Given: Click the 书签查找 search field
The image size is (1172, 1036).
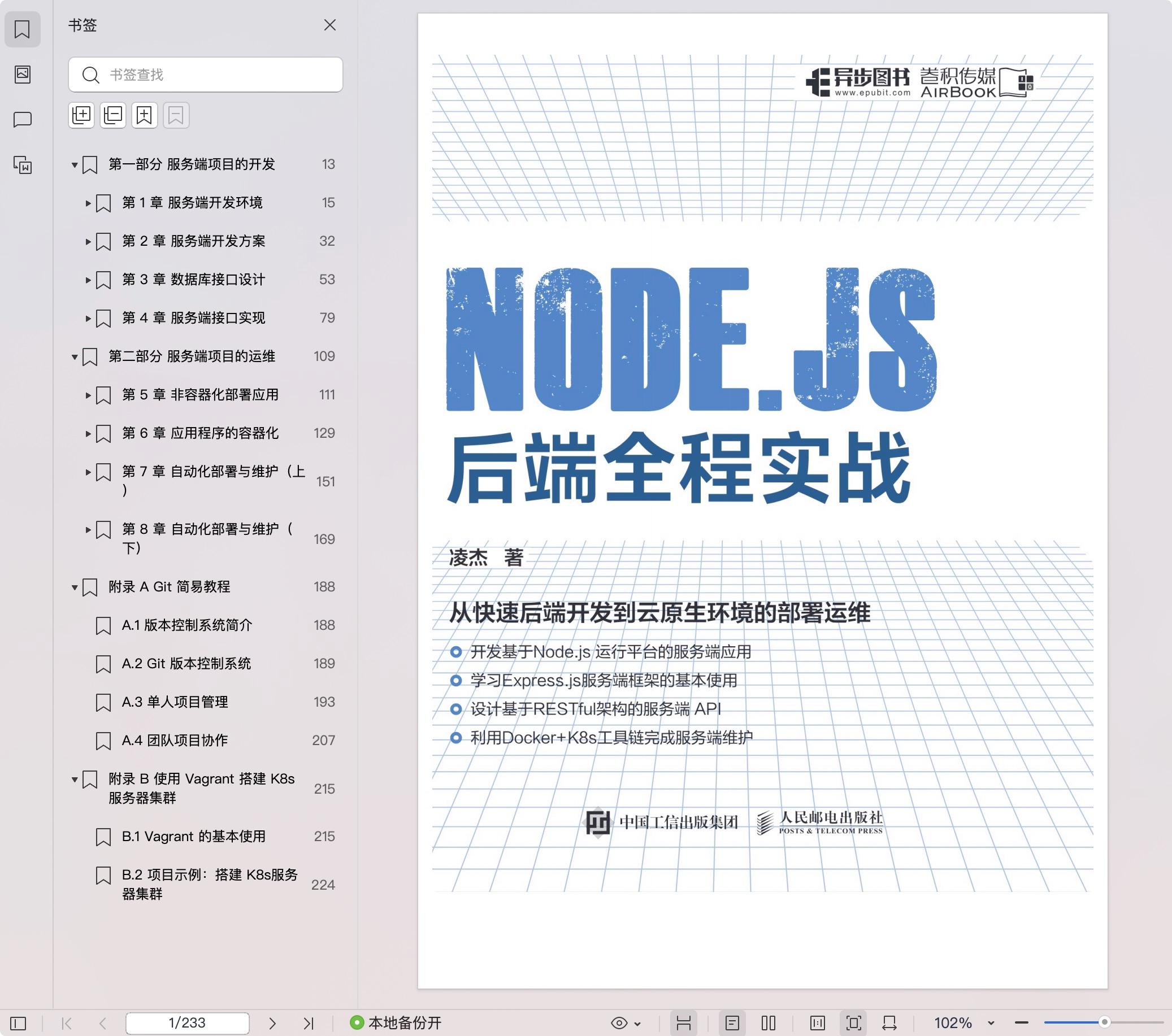Looking at the screenshot, I should (205, 75).
